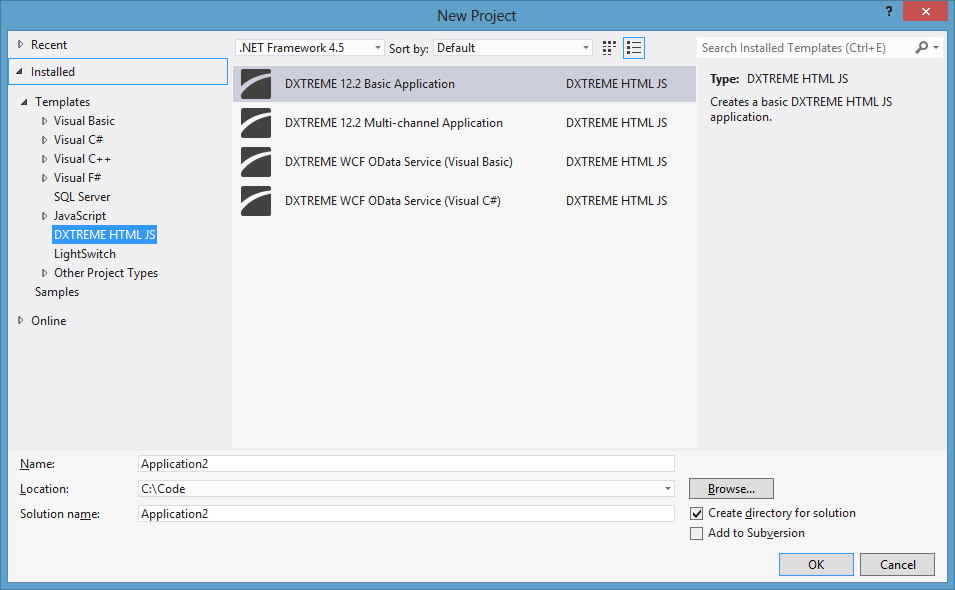The height and width of the screenshot is (590, 955).
Task: Click the Visual C++ category label
Action: [x=82, y=159]
